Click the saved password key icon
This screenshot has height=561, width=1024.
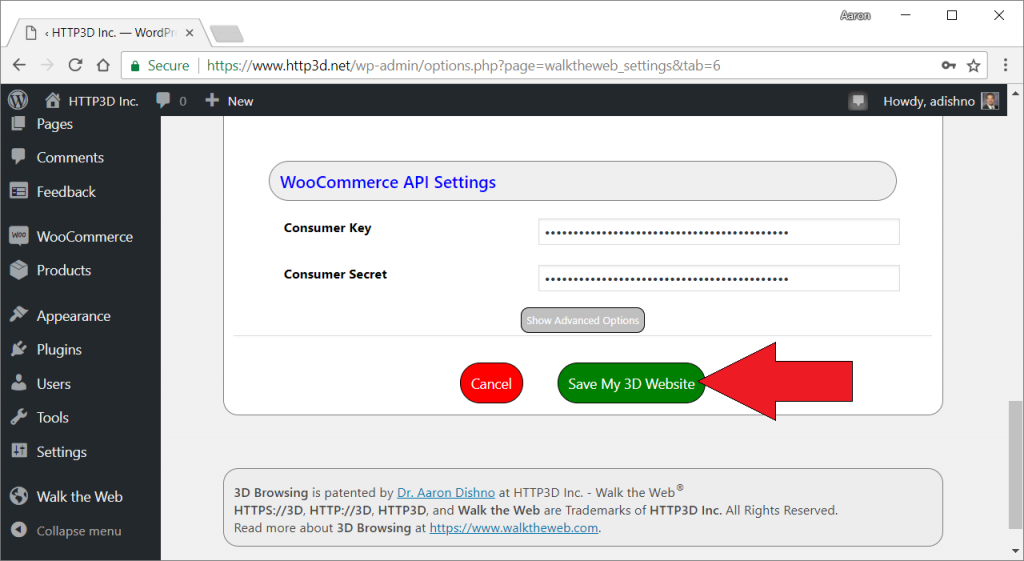[948, 65]
